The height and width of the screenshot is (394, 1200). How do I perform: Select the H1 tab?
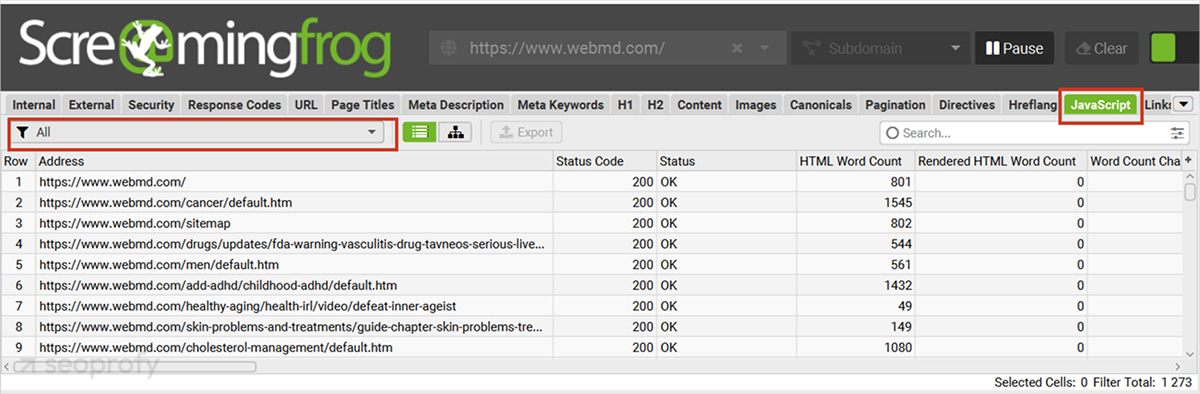(625, 104)
